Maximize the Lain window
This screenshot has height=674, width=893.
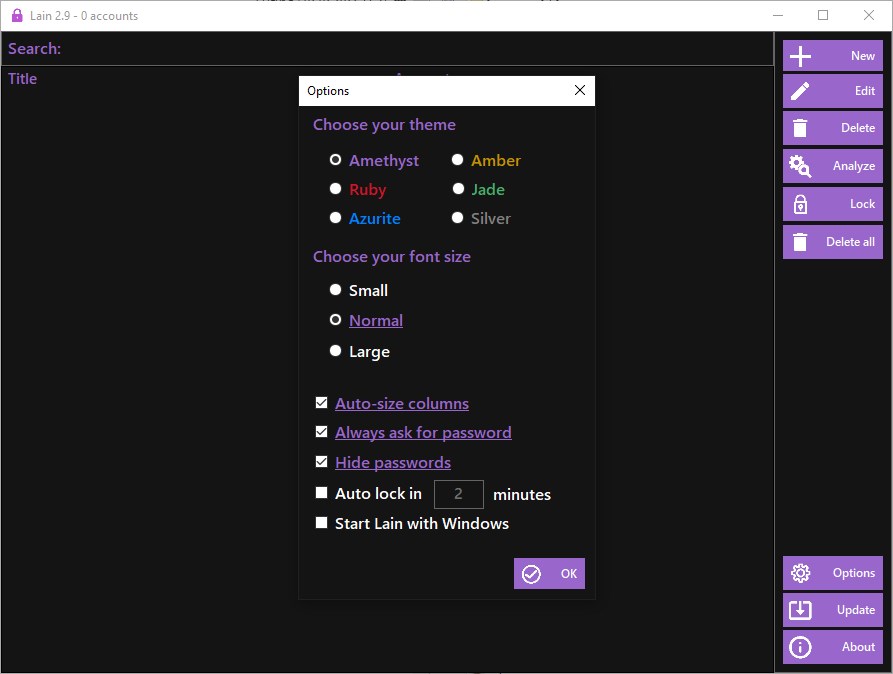[x=823, y=15]
